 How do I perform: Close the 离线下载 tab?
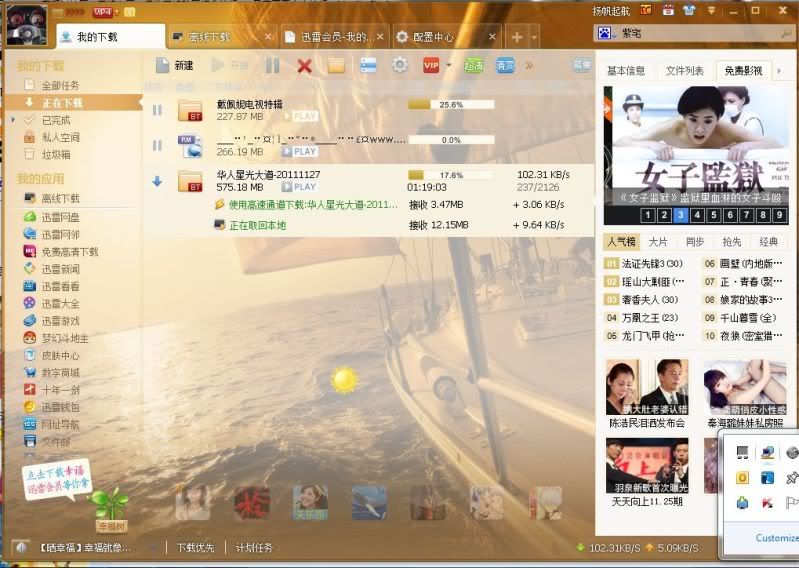pyautogui.click(x=269, y=37)
